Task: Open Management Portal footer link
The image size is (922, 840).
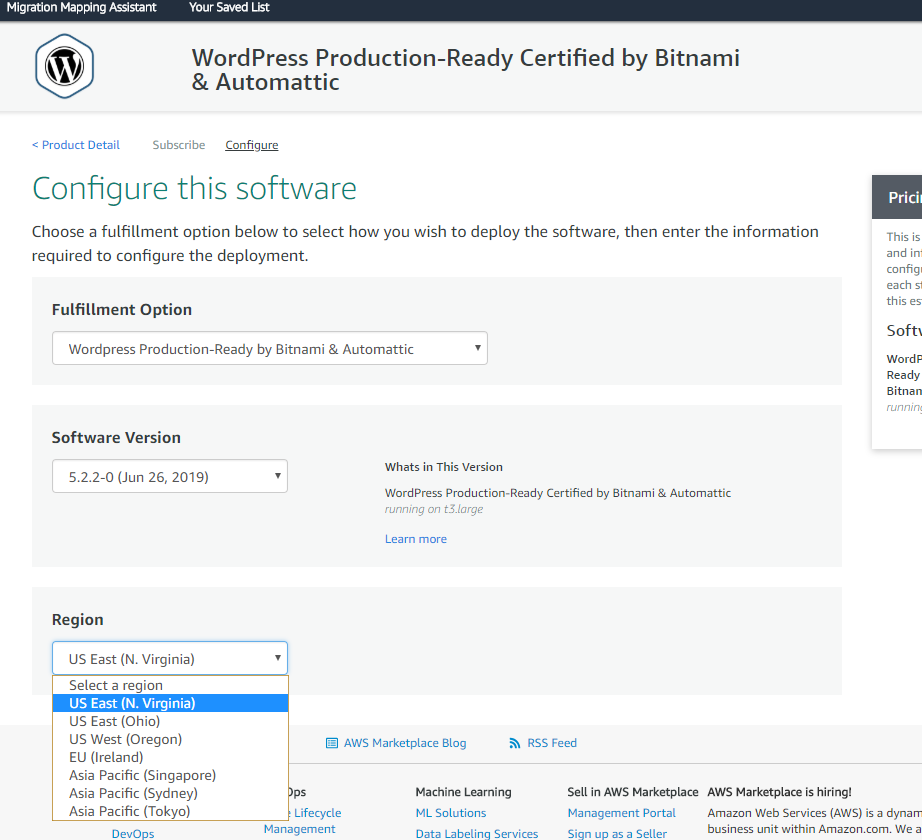Action: coord(622,813)
